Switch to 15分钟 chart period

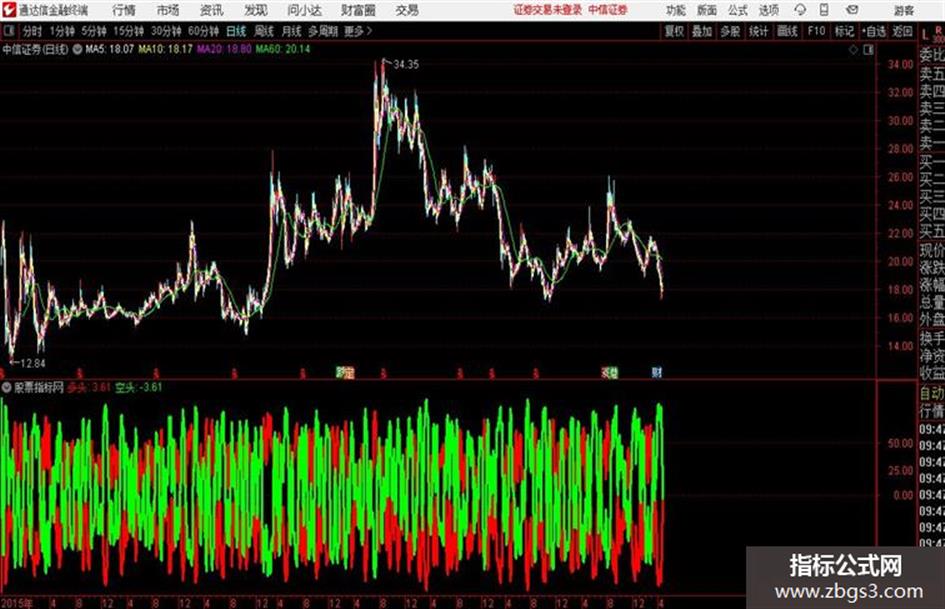[x=129, y=31]
